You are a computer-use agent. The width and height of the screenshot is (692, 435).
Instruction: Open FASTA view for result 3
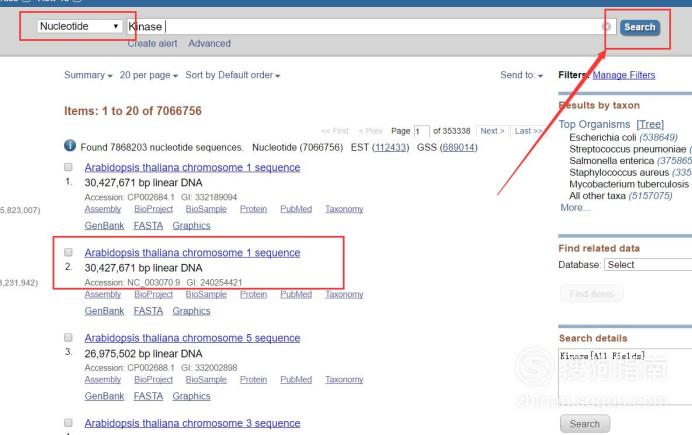click(x=148, y=396)
